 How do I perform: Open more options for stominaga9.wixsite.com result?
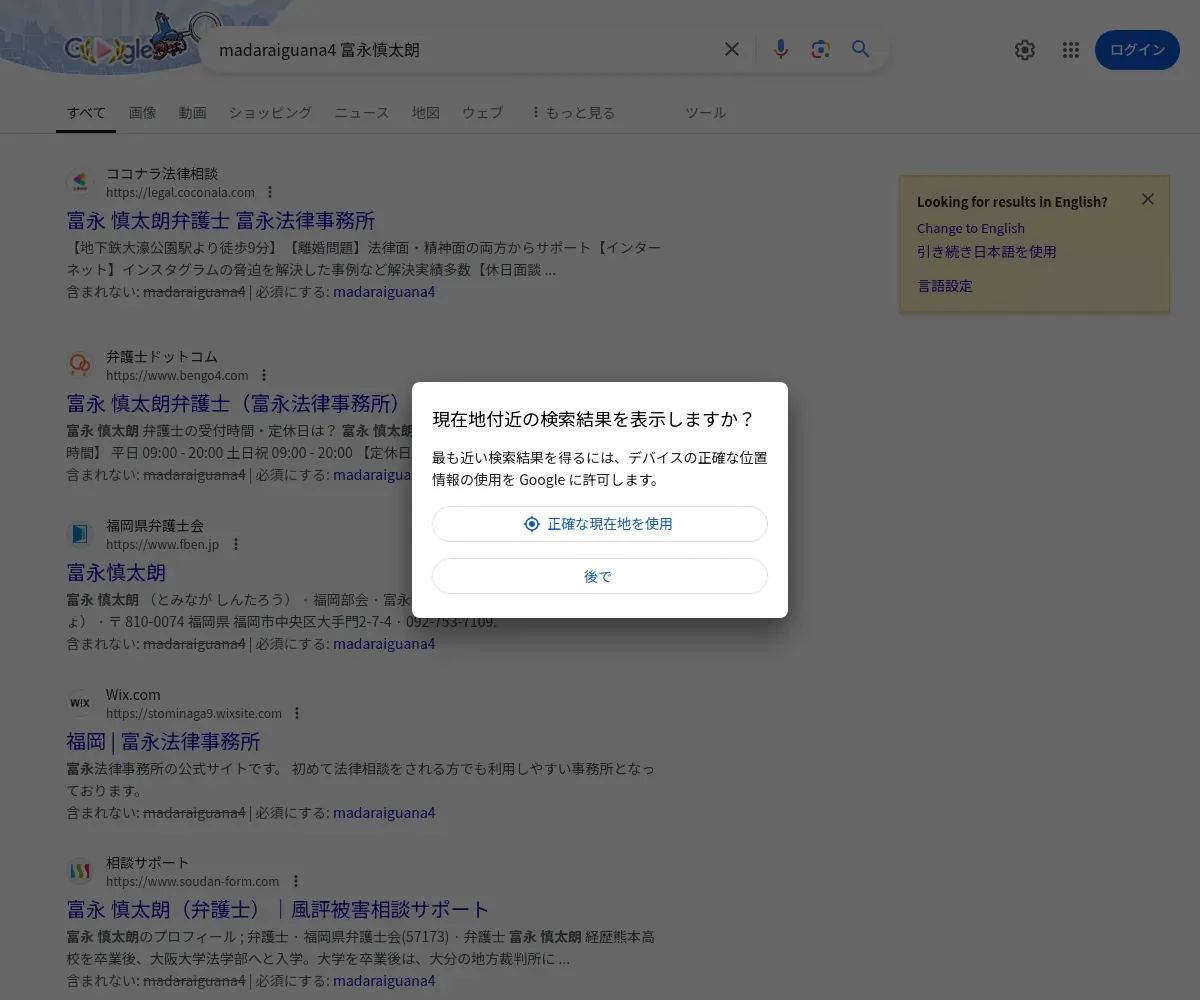tap(296, 713)
